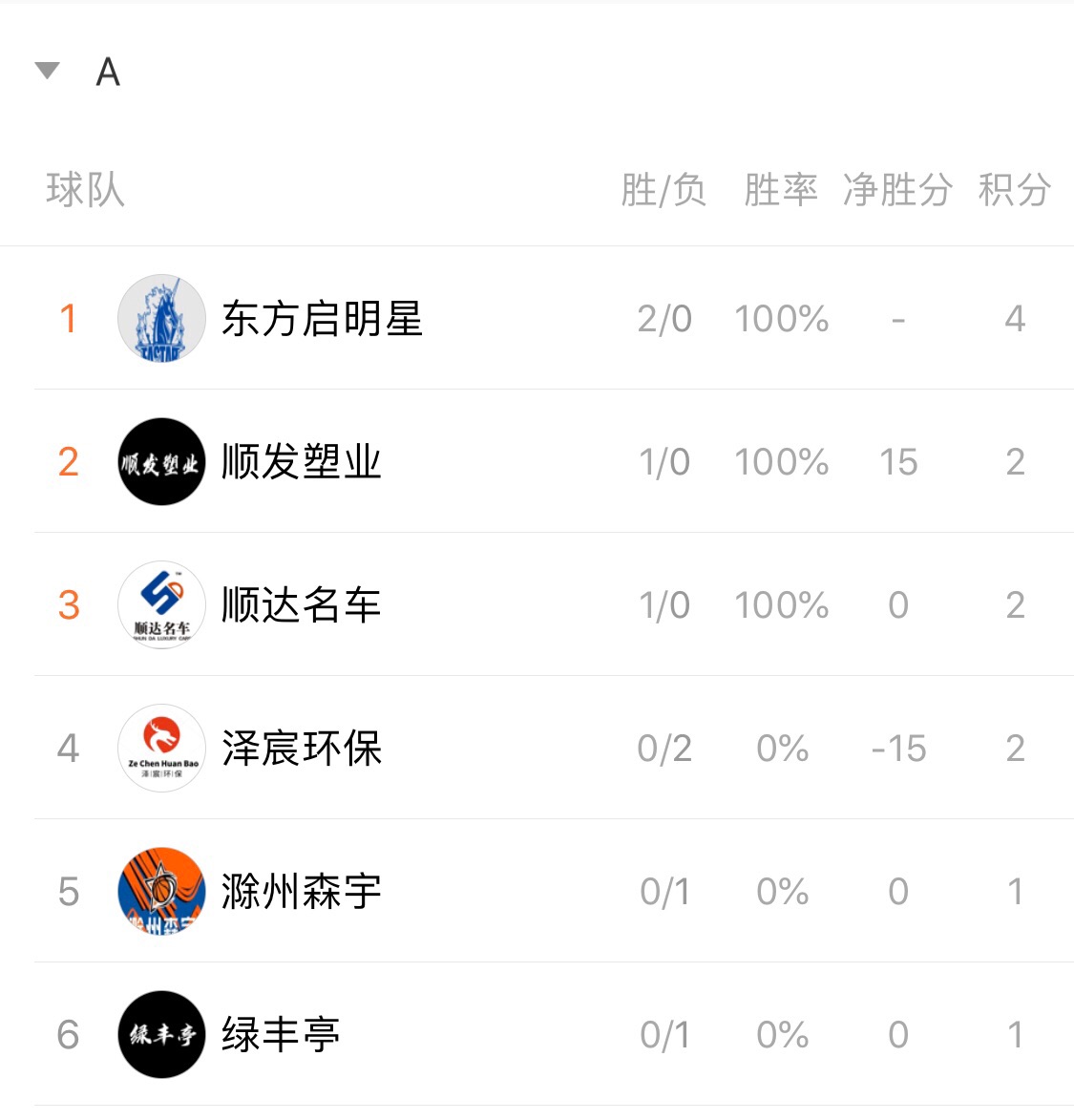Click 顺发塑业 net points value 15
Viewport: 1074px width, 1120px height.
(x=898, y=461)
